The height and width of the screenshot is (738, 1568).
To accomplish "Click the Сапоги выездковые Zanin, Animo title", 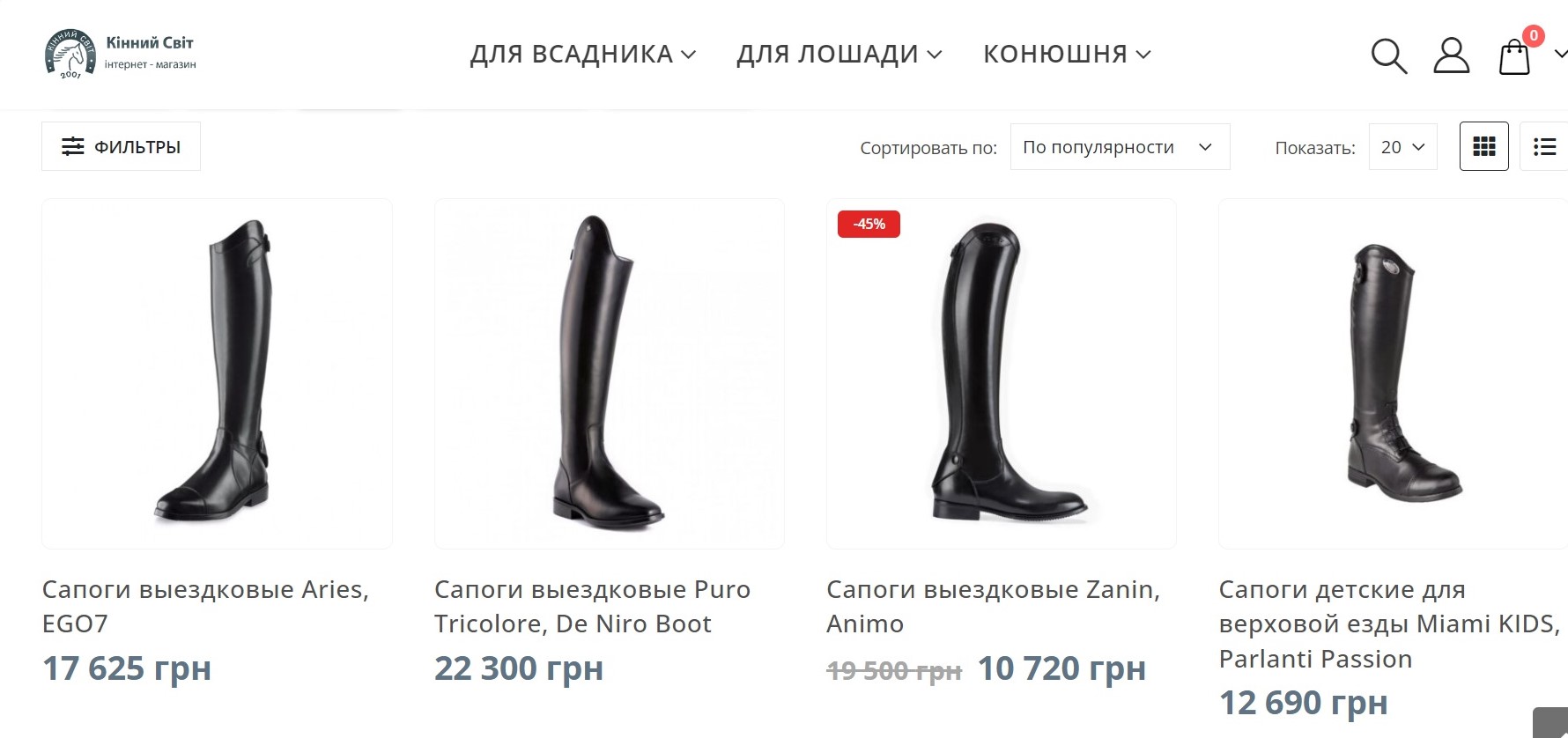I will click(x=993, y=606).
